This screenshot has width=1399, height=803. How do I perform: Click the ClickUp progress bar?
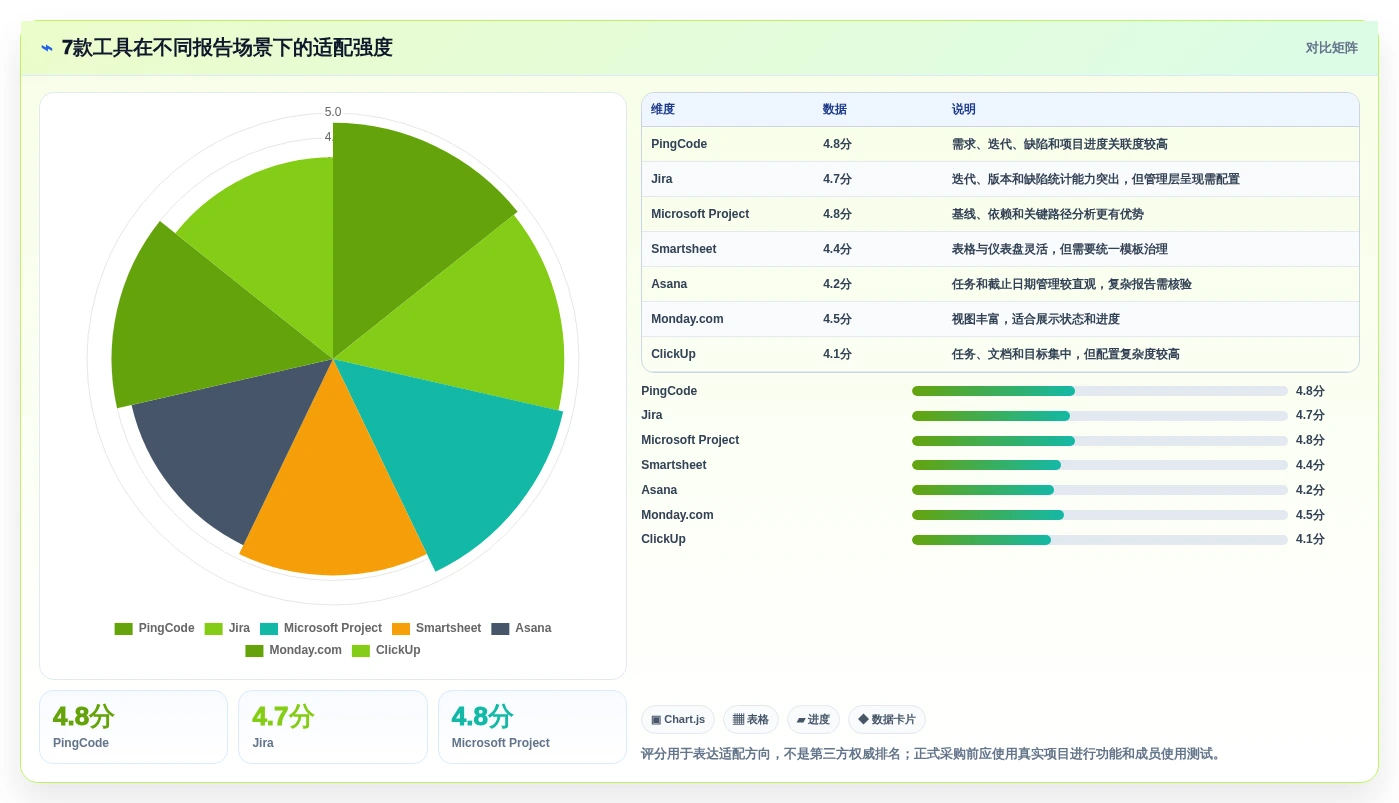click(1100, 540)
